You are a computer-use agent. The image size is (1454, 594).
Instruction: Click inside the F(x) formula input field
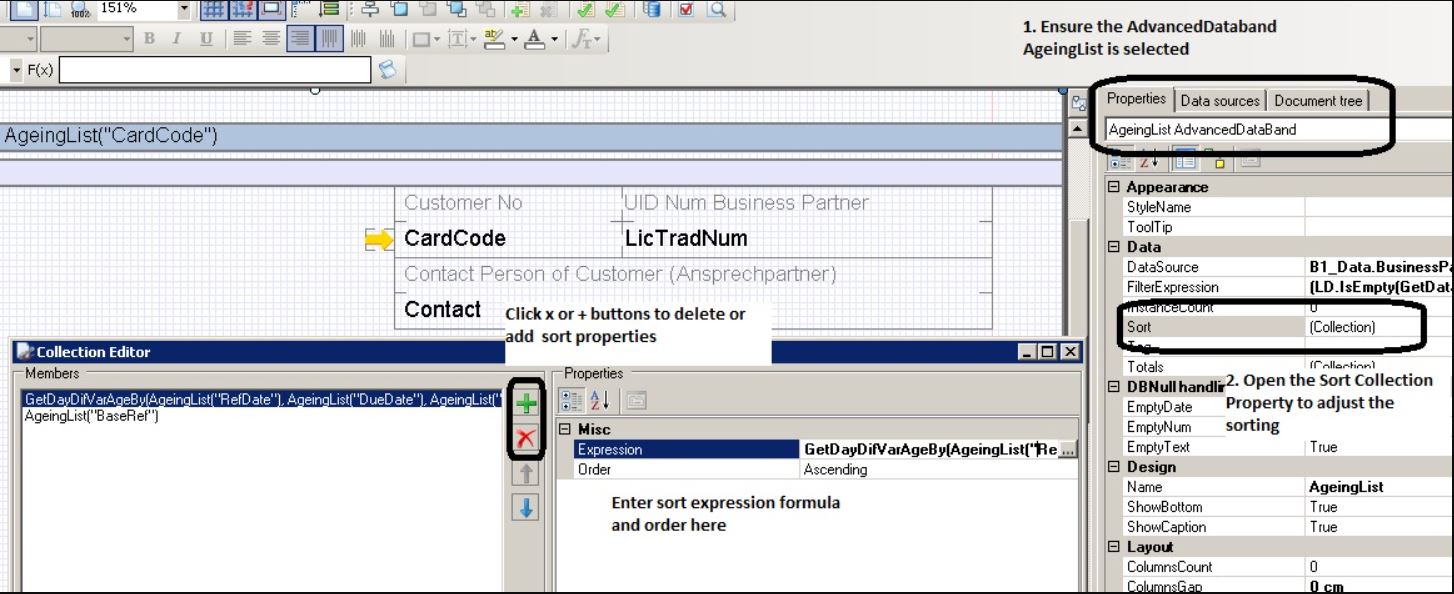(x=214, y=70)
